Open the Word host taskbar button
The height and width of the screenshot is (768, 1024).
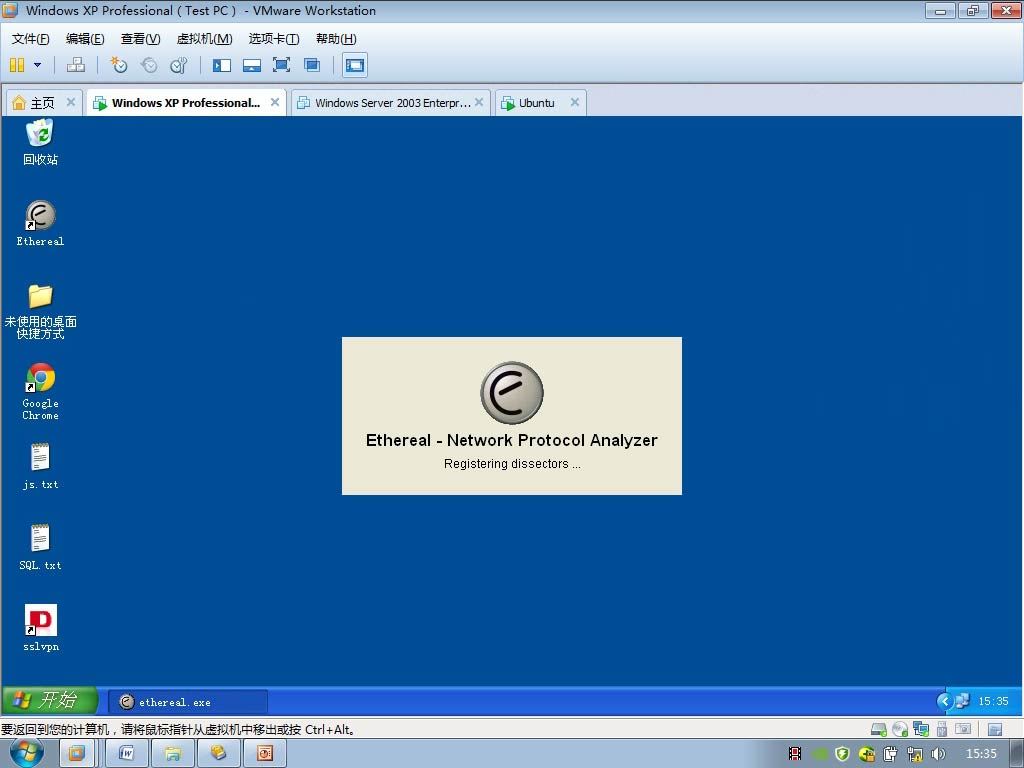(x=127, y=753)
